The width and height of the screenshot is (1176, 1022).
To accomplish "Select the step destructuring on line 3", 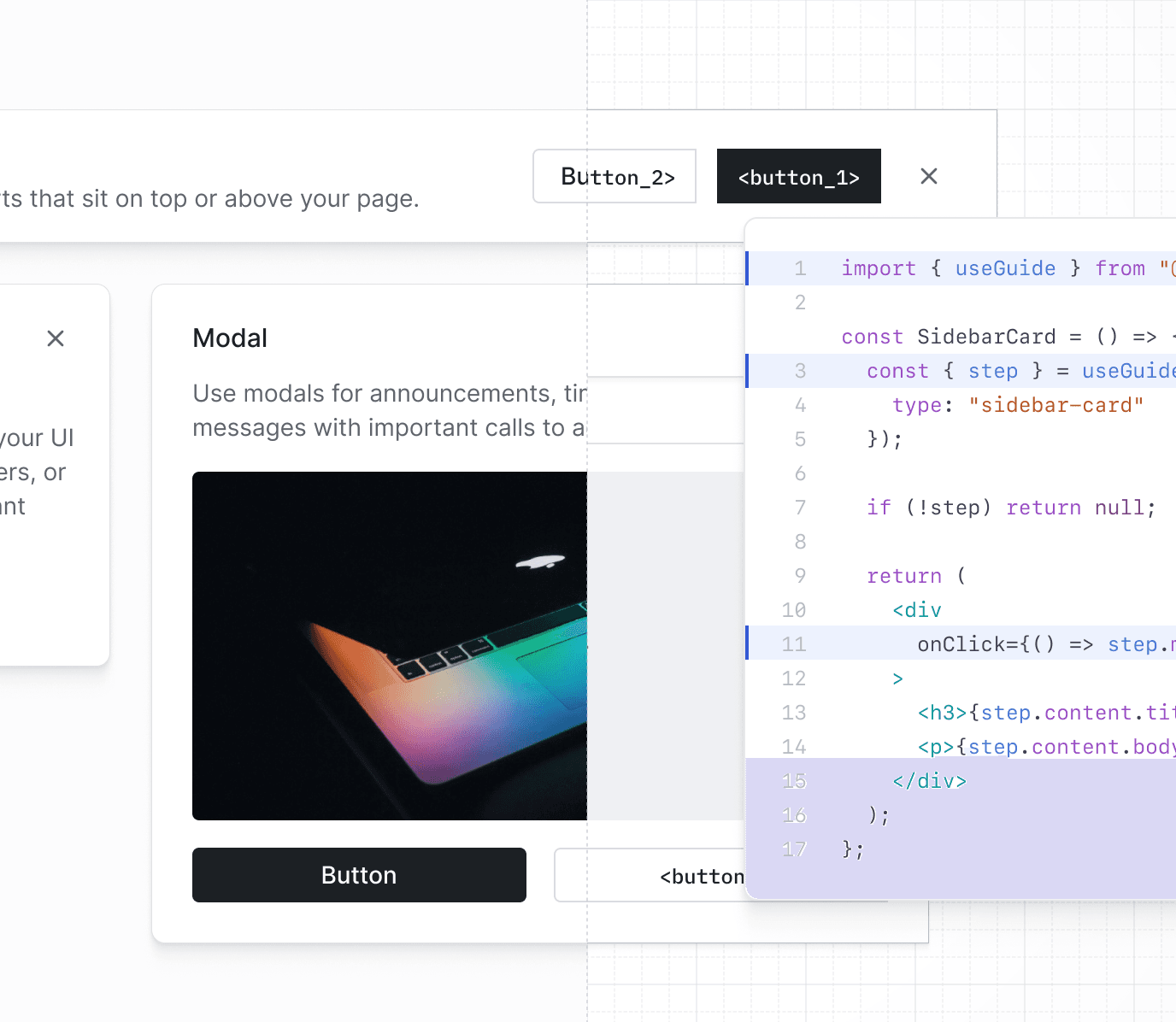I will (993, 370).
